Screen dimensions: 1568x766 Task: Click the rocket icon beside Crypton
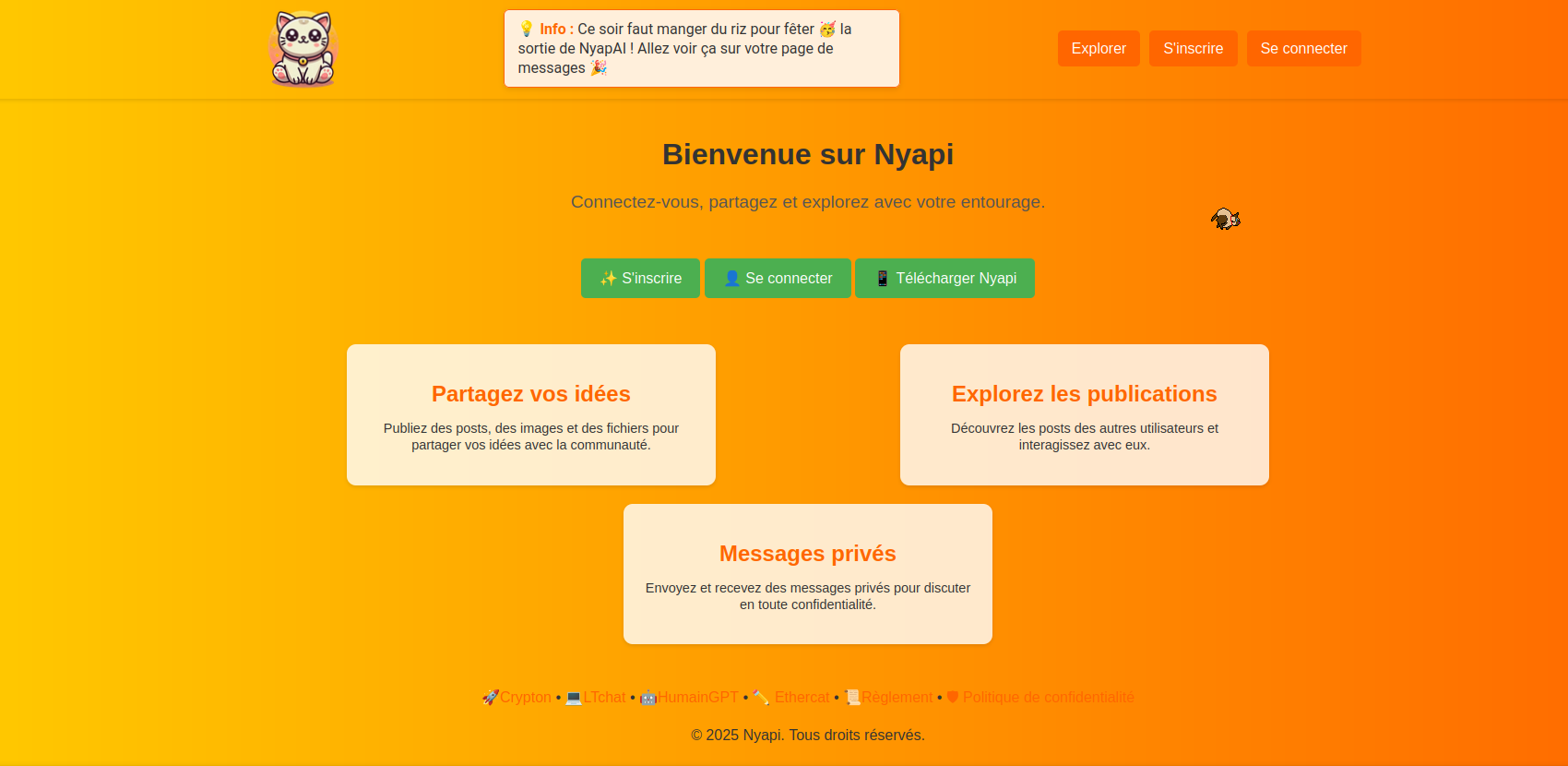pos(490,698)
